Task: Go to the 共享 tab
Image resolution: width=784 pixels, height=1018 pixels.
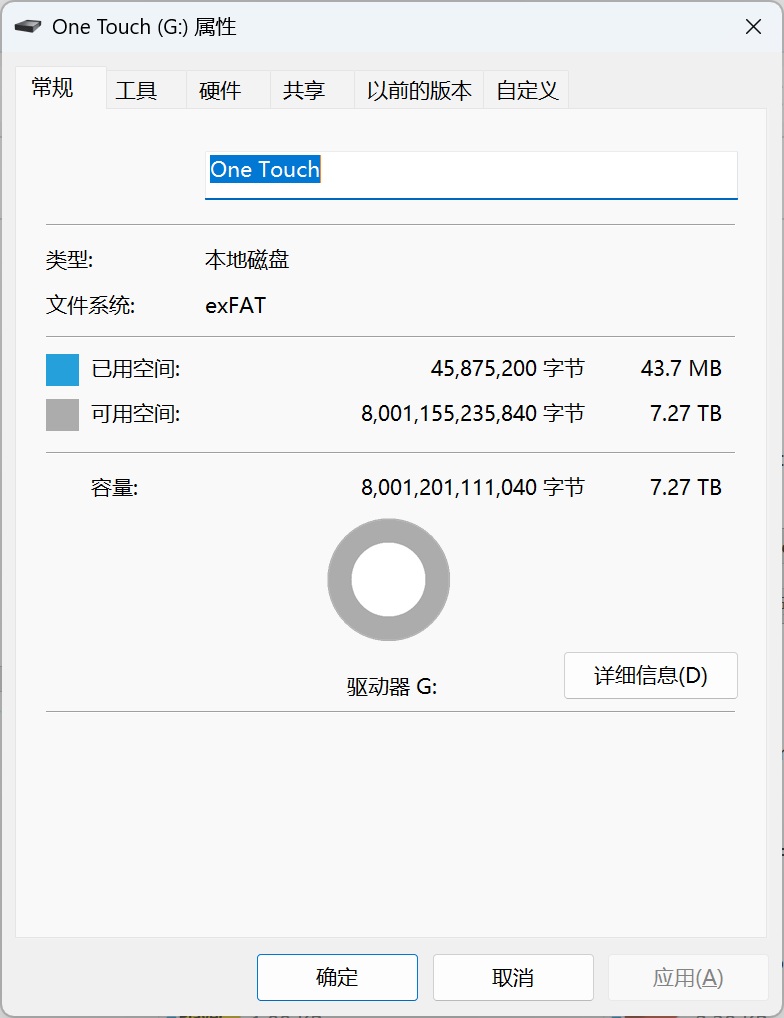Action: (x=312, y=90)
